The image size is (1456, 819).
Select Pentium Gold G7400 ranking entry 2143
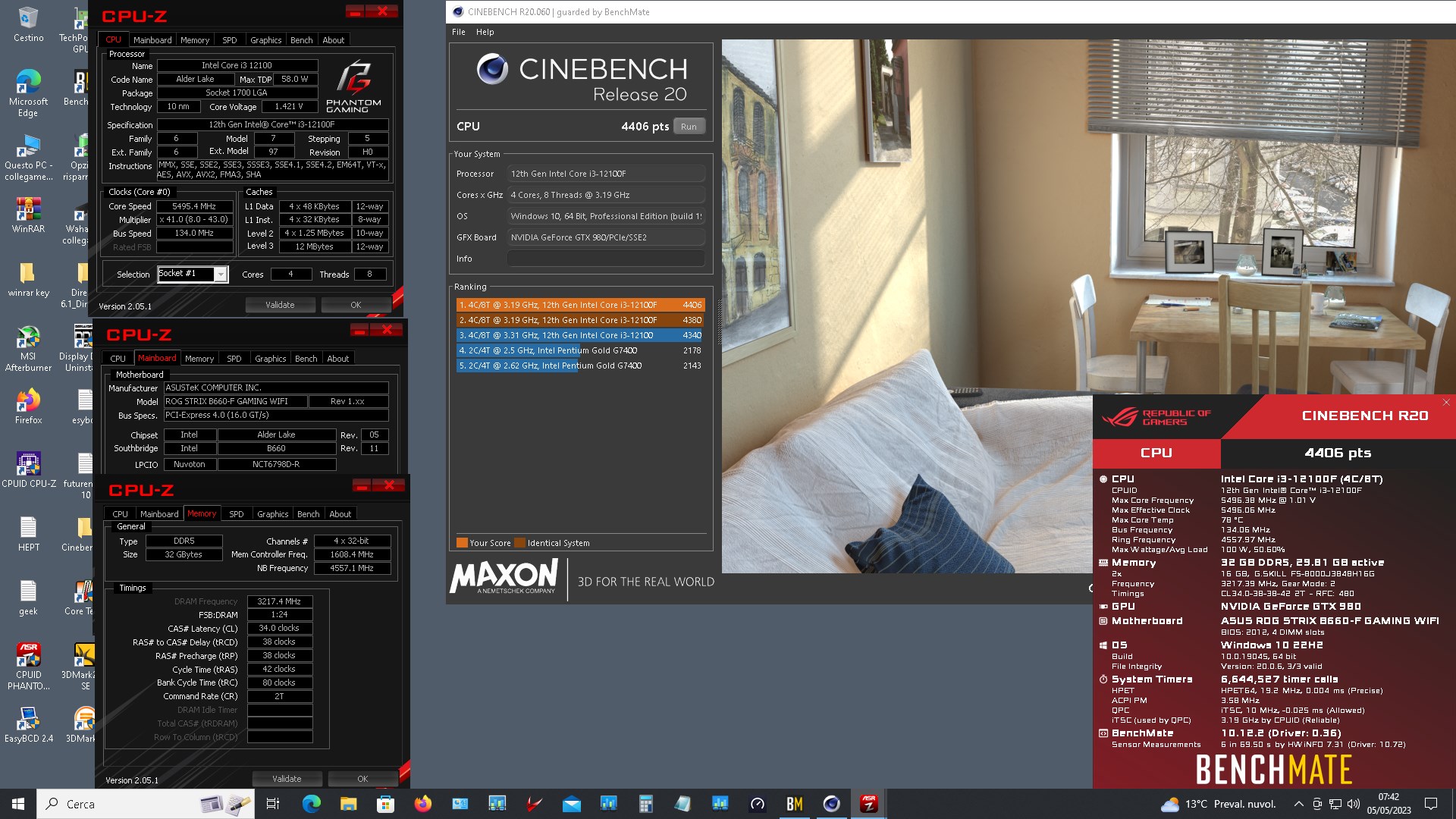tap(580, 366)
